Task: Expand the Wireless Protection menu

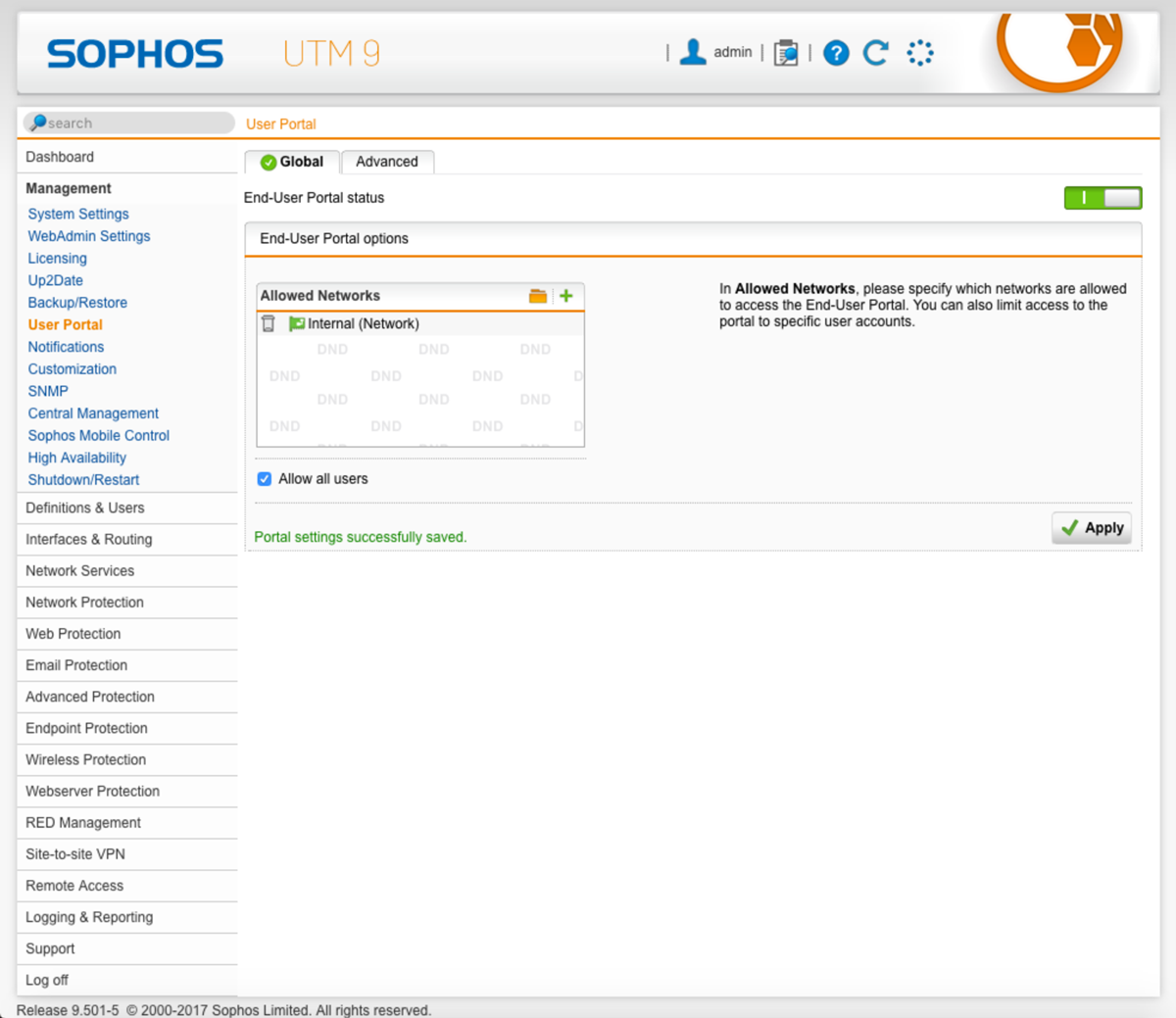Action: (127, 759)
